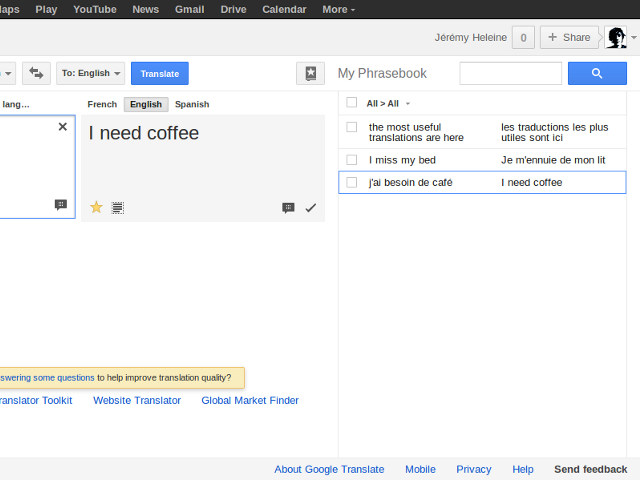640x480 pixels.
Task: Check the 'the most useful translations' row
Action: point(351,127)
